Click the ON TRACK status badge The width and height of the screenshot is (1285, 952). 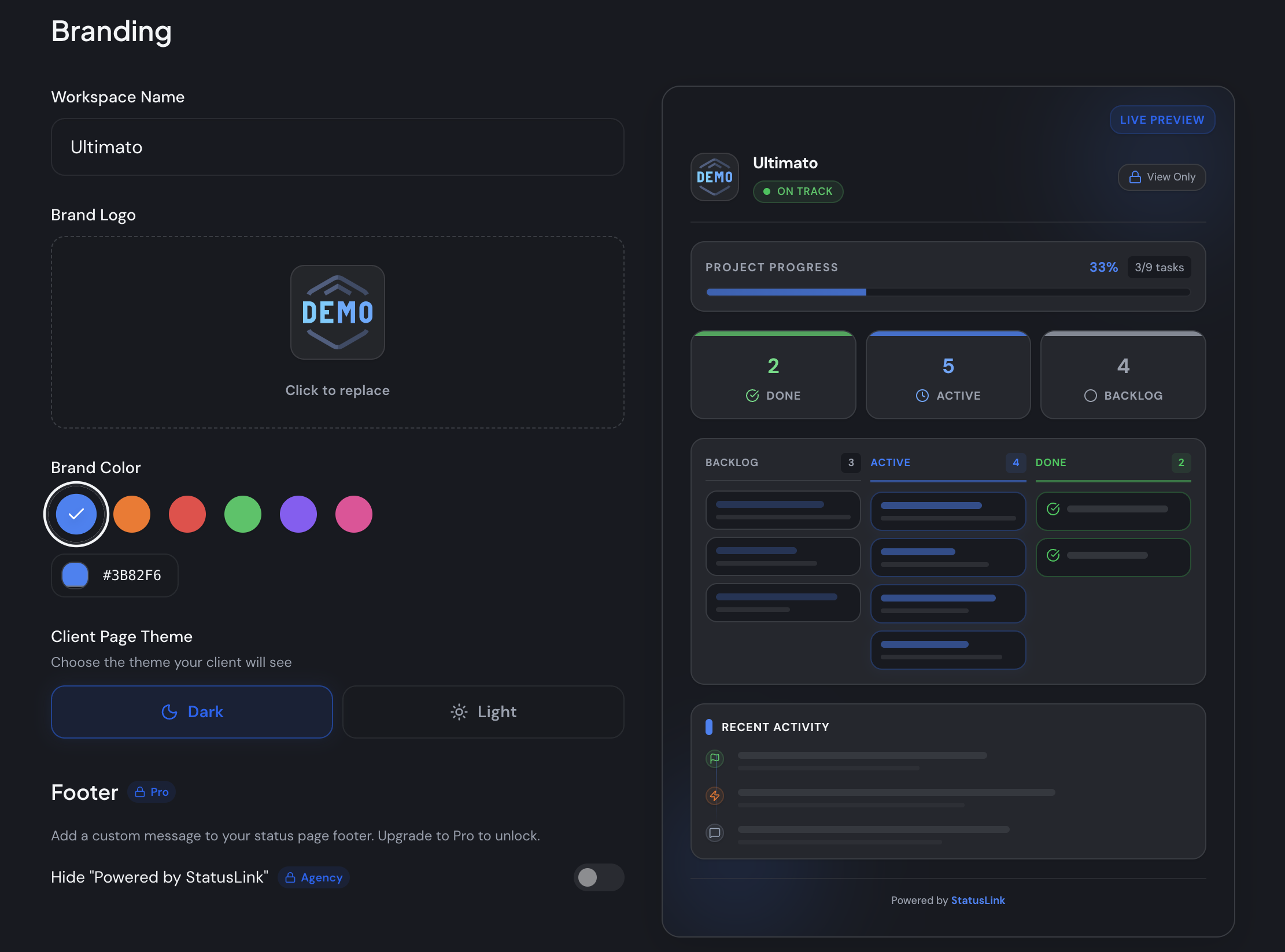pos(798,191)
